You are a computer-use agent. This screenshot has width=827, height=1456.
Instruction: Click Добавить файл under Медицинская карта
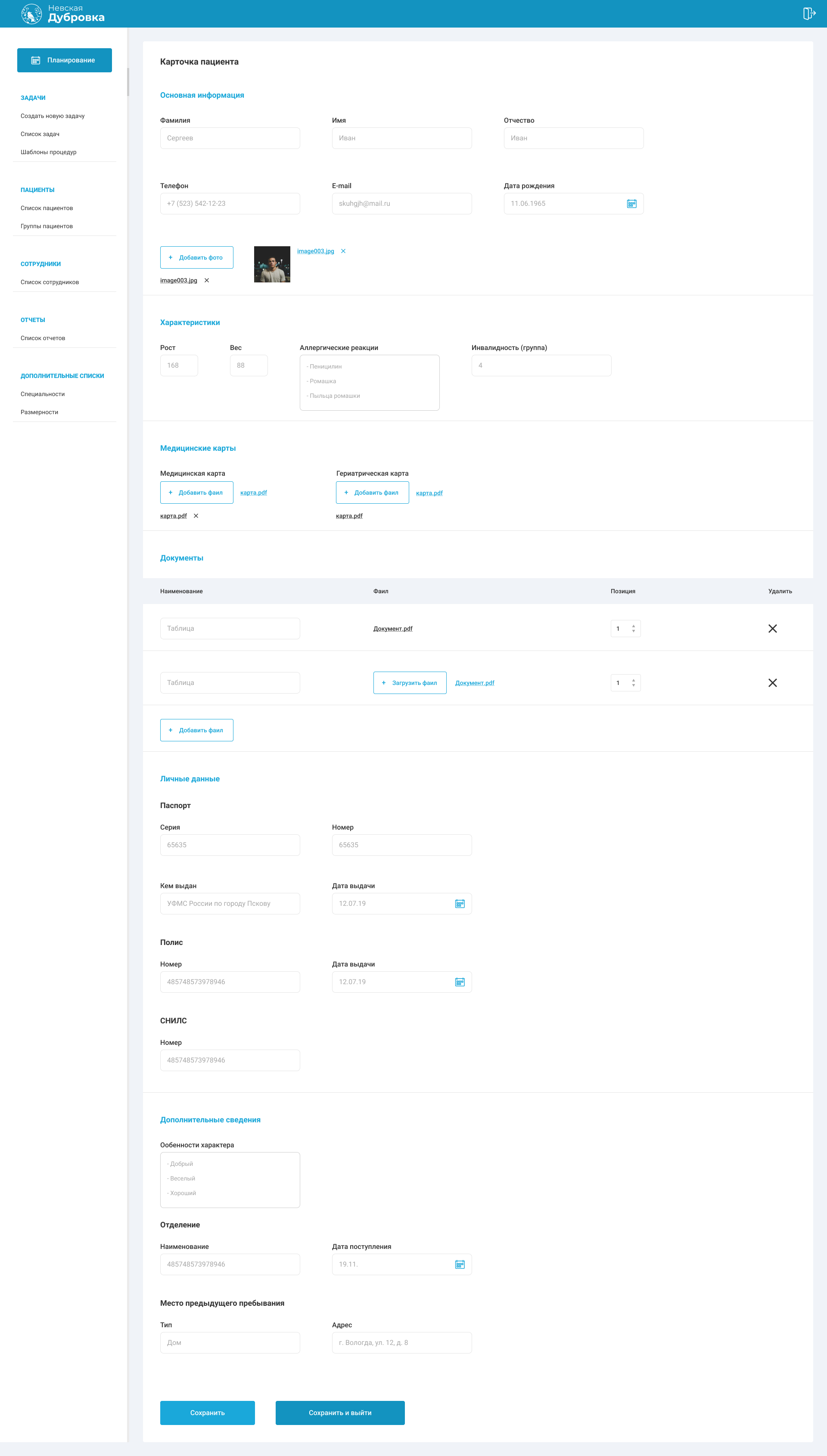point(196,493)
